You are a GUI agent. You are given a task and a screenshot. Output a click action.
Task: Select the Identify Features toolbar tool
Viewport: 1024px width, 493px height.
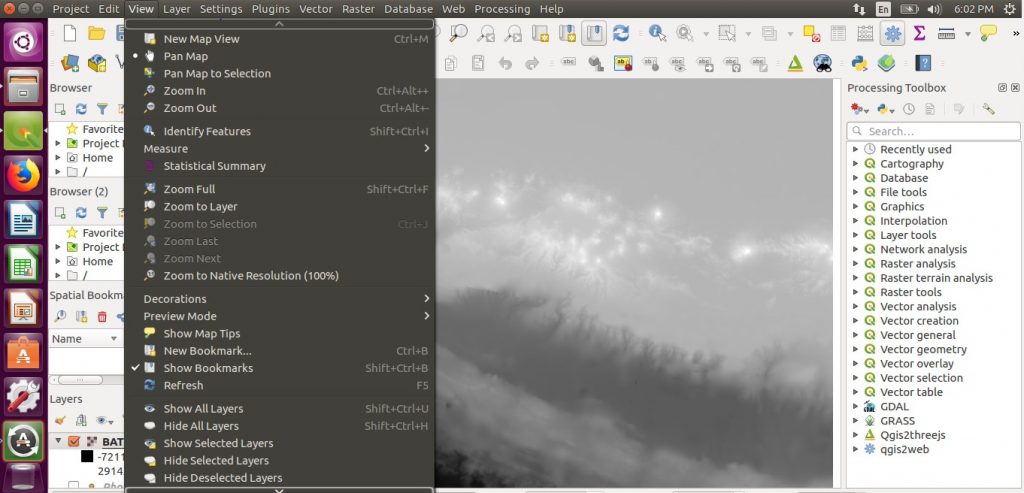657,33
